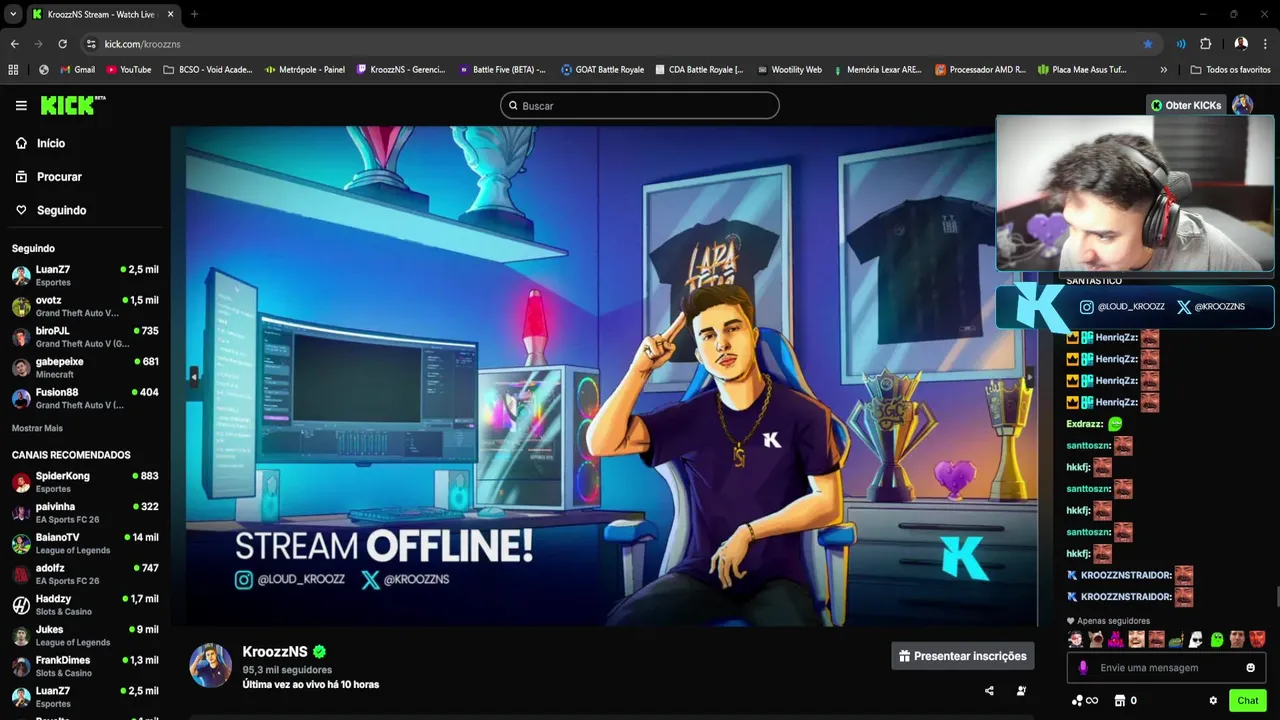The image size is (1280, 720).
Task: Open the Chrome three-dot menu
Action: point(1266,44)
